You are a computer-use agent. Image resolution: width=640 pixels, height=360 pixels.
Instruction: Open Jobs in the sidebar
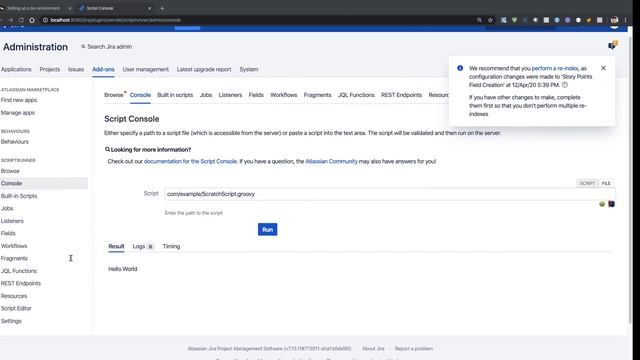7,209
